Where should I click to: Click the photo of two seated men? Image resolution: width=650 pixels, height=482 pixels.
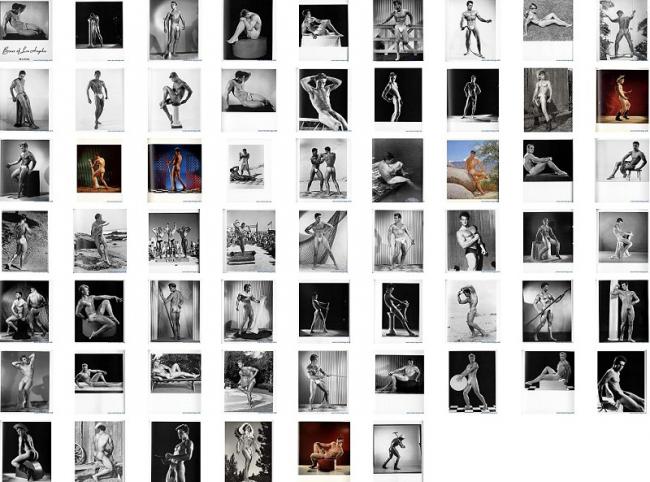tap(25, 310)
